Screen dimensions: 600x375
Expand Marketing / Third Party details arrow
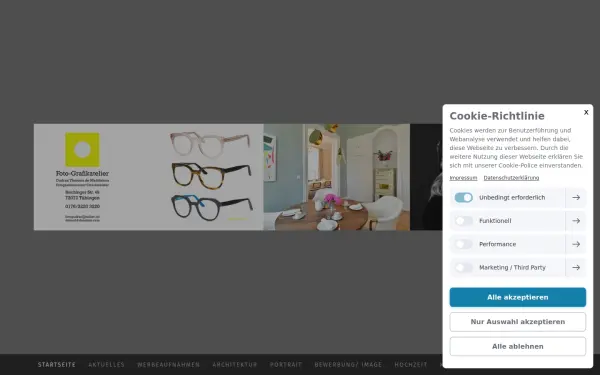(x=576, y=267)
